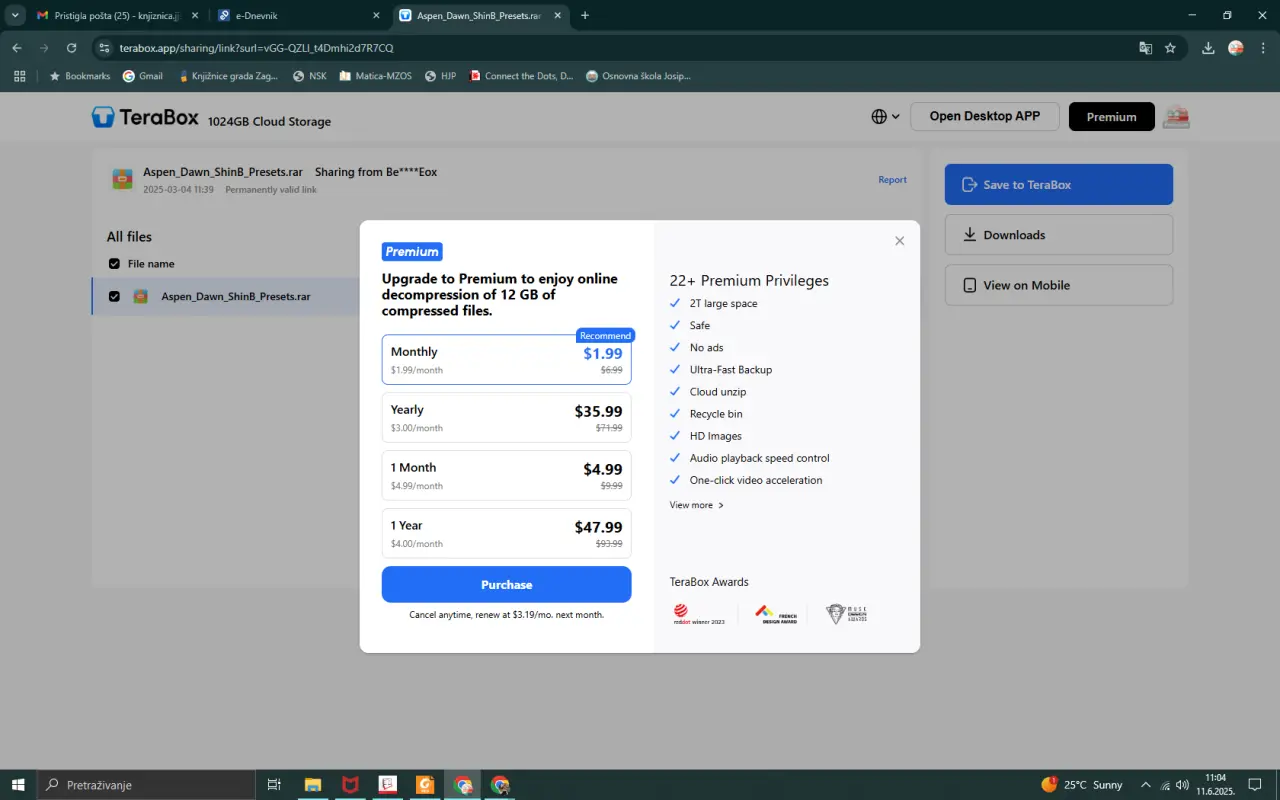The height and width of the screenshot is (800, 1280).
Task: Click the blue Purchase button
Action: (506, 584)
